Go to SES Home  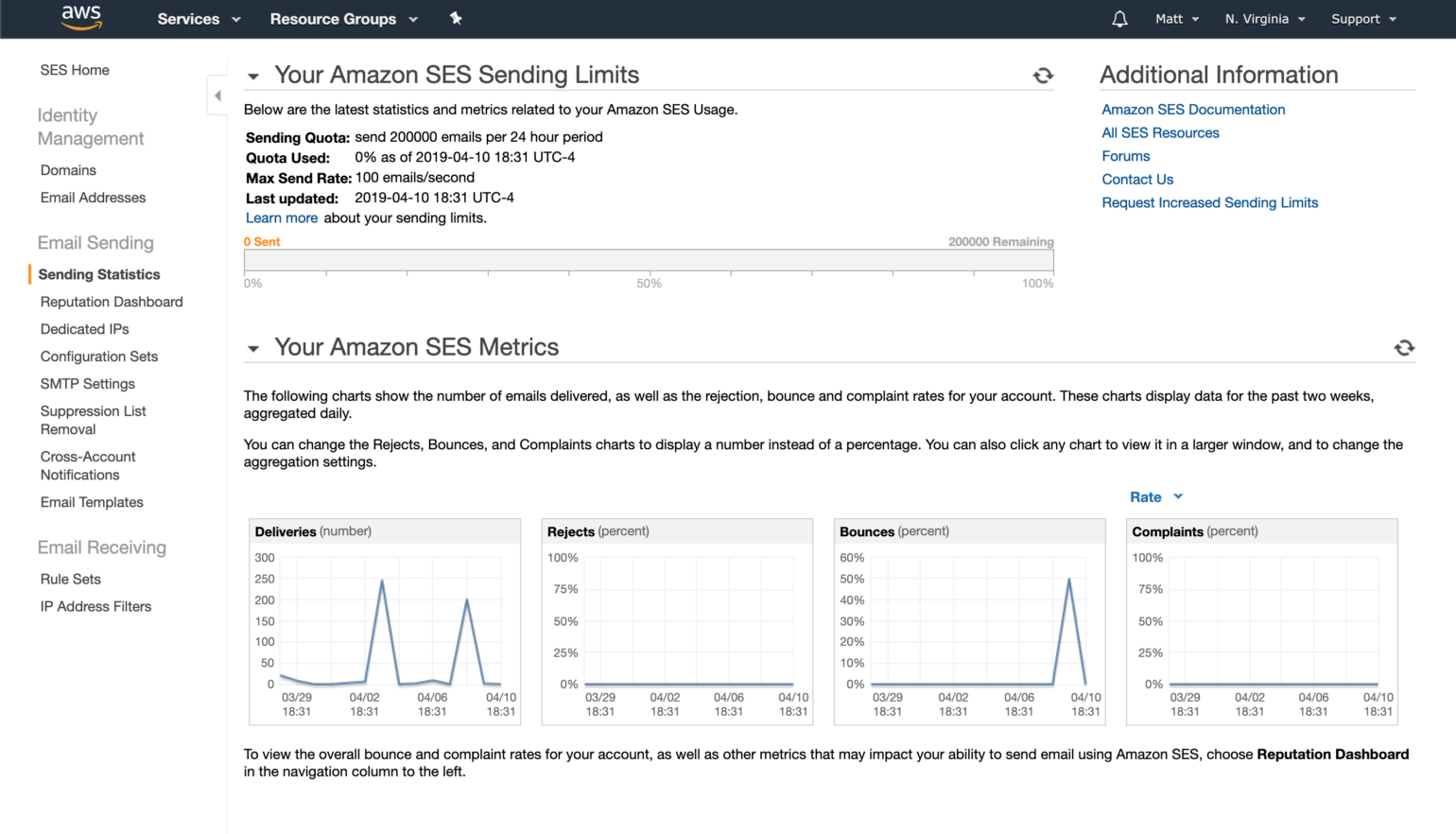point(75,70)
